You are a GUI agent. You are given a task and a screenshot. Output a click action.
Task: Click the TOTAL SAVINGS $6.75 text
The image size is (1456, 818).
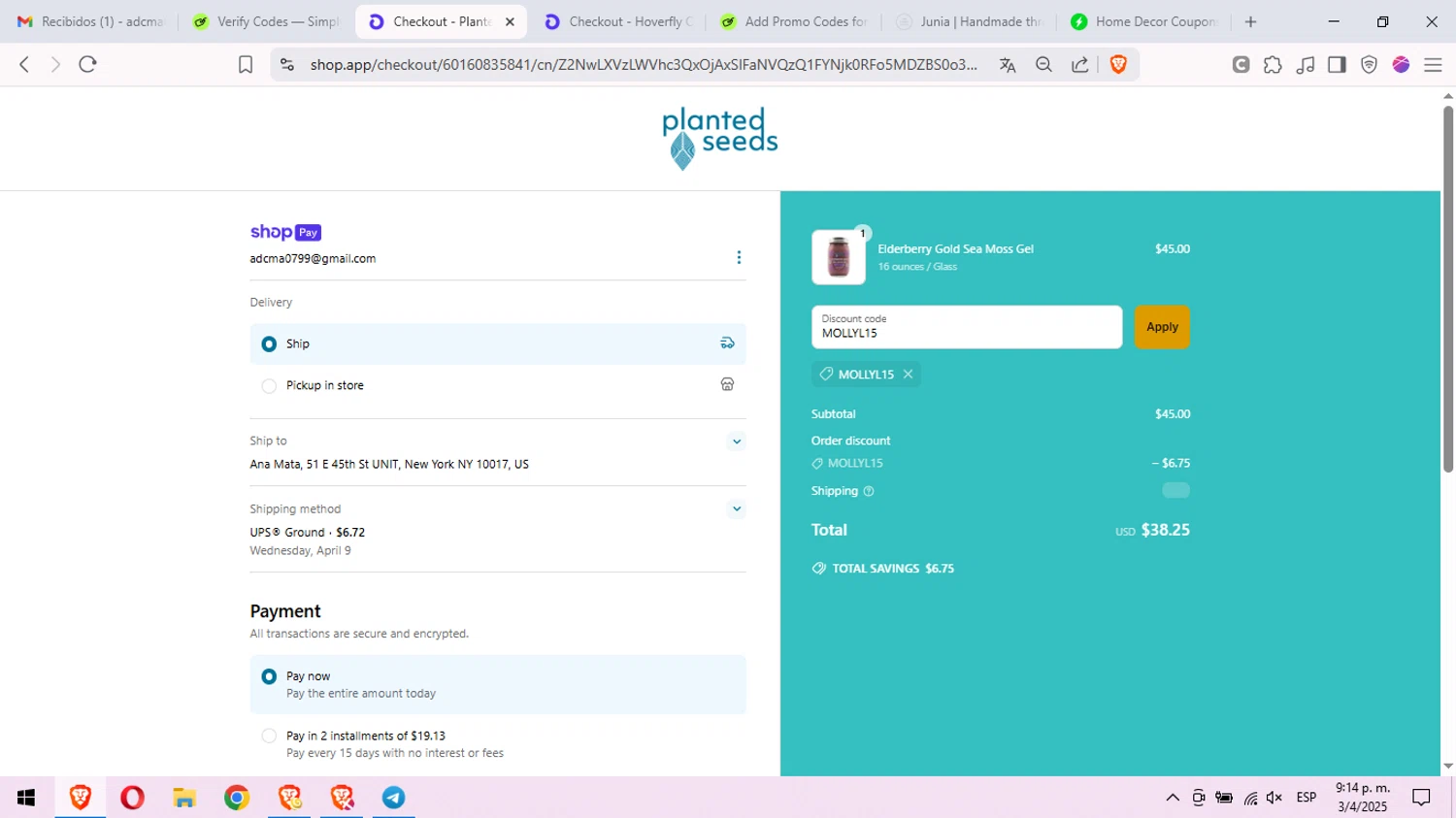tap(893, 569)
